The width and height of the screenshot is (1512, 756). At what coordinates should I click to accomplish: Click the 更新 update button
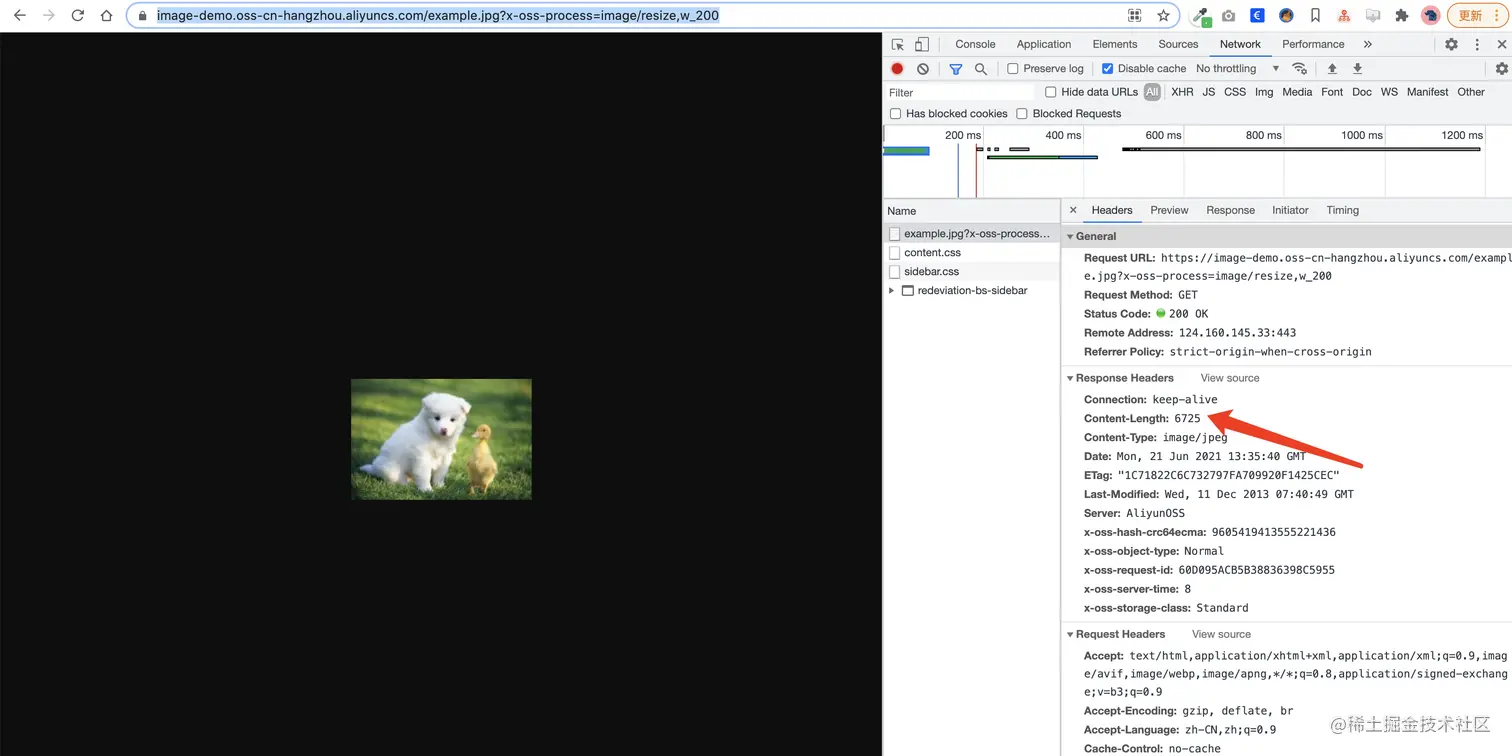(1478, 16)
